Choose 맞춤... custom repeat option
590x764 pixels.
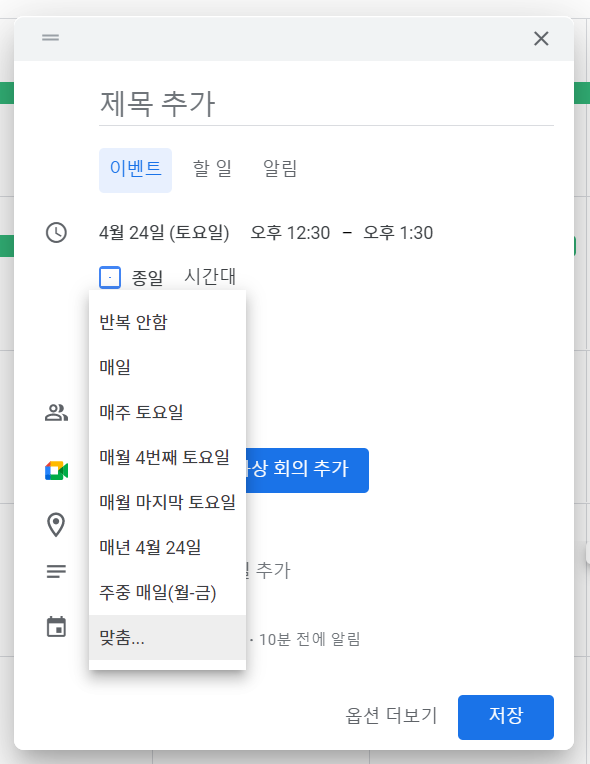tap(168, 637)
